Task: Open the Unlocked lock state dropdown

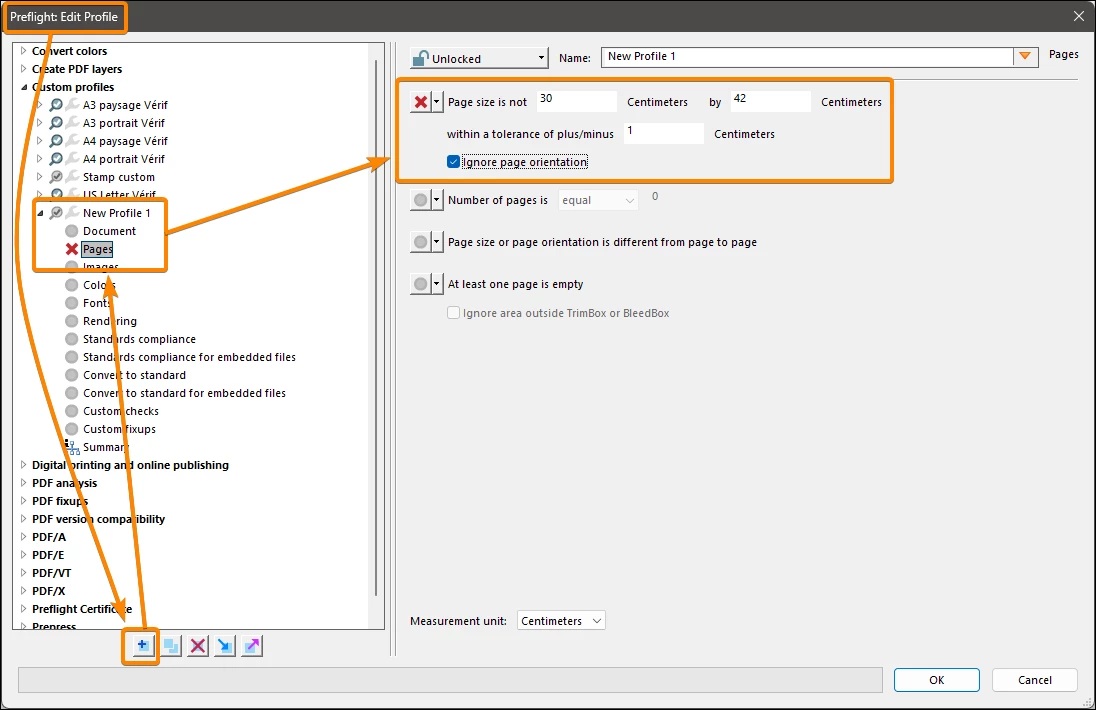Action: [479, 58]
